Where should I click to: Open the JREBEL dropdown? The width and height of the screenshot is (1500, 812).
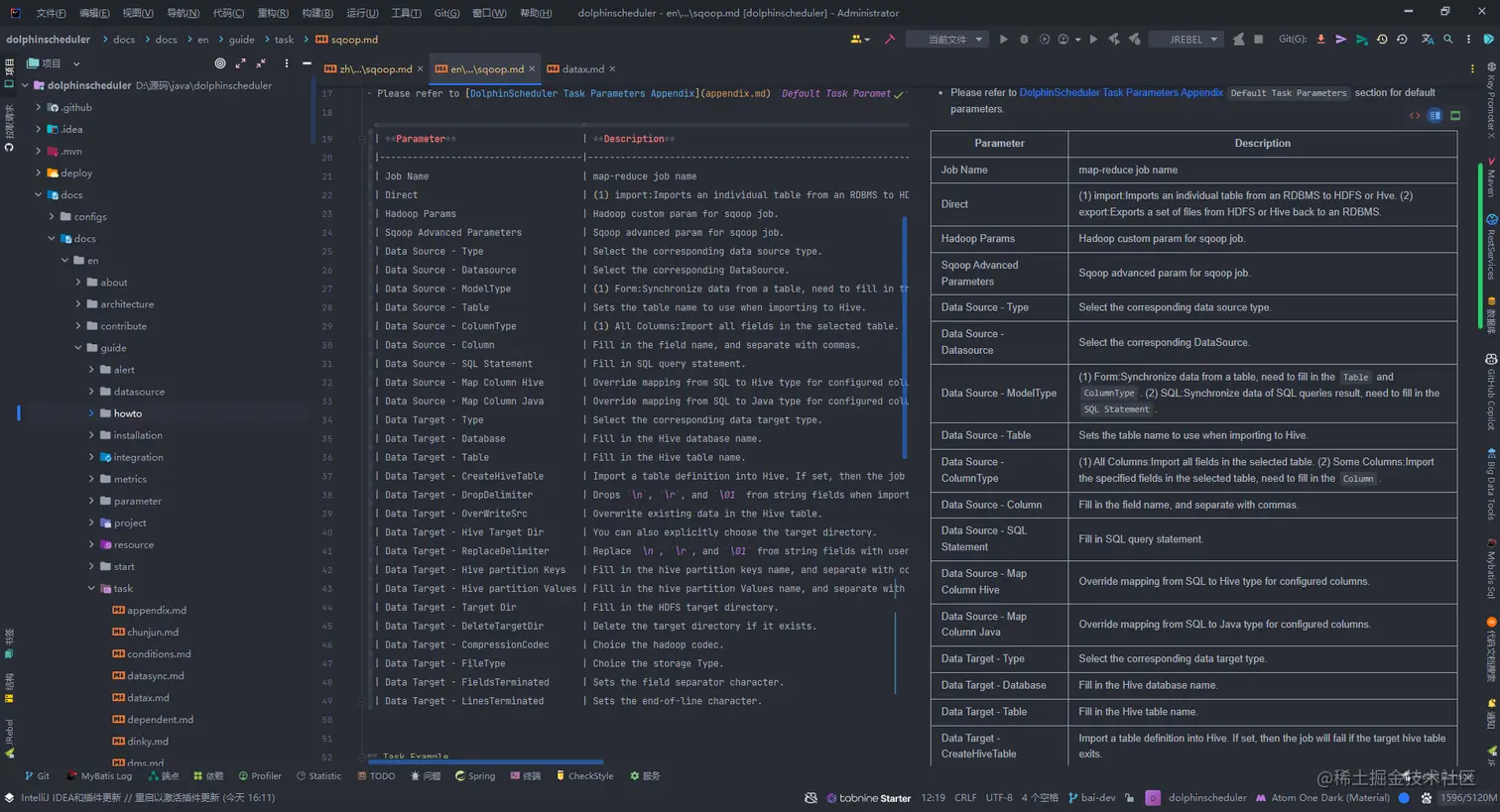pos(1186,40)
